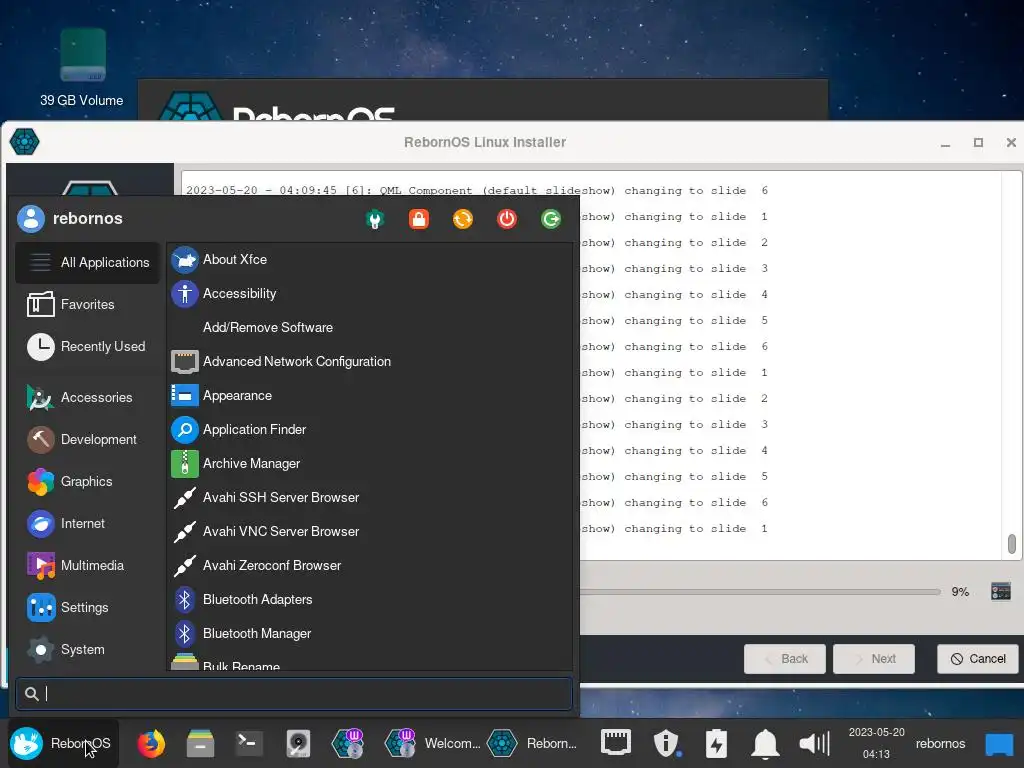
Task: Open notifications bell icon
Action: (x=765, y=743)
